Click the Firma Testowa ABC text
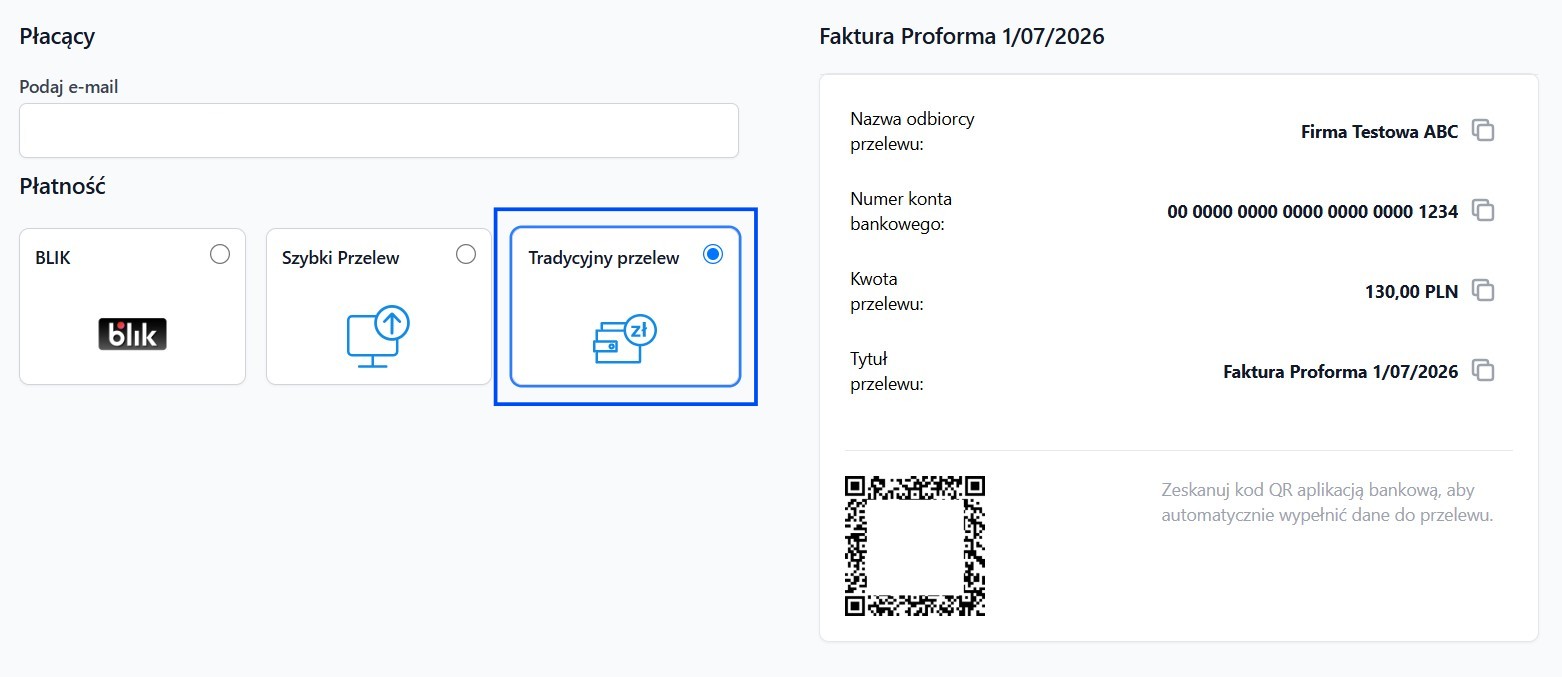The image size is (1562, 677). (1379, 131)
